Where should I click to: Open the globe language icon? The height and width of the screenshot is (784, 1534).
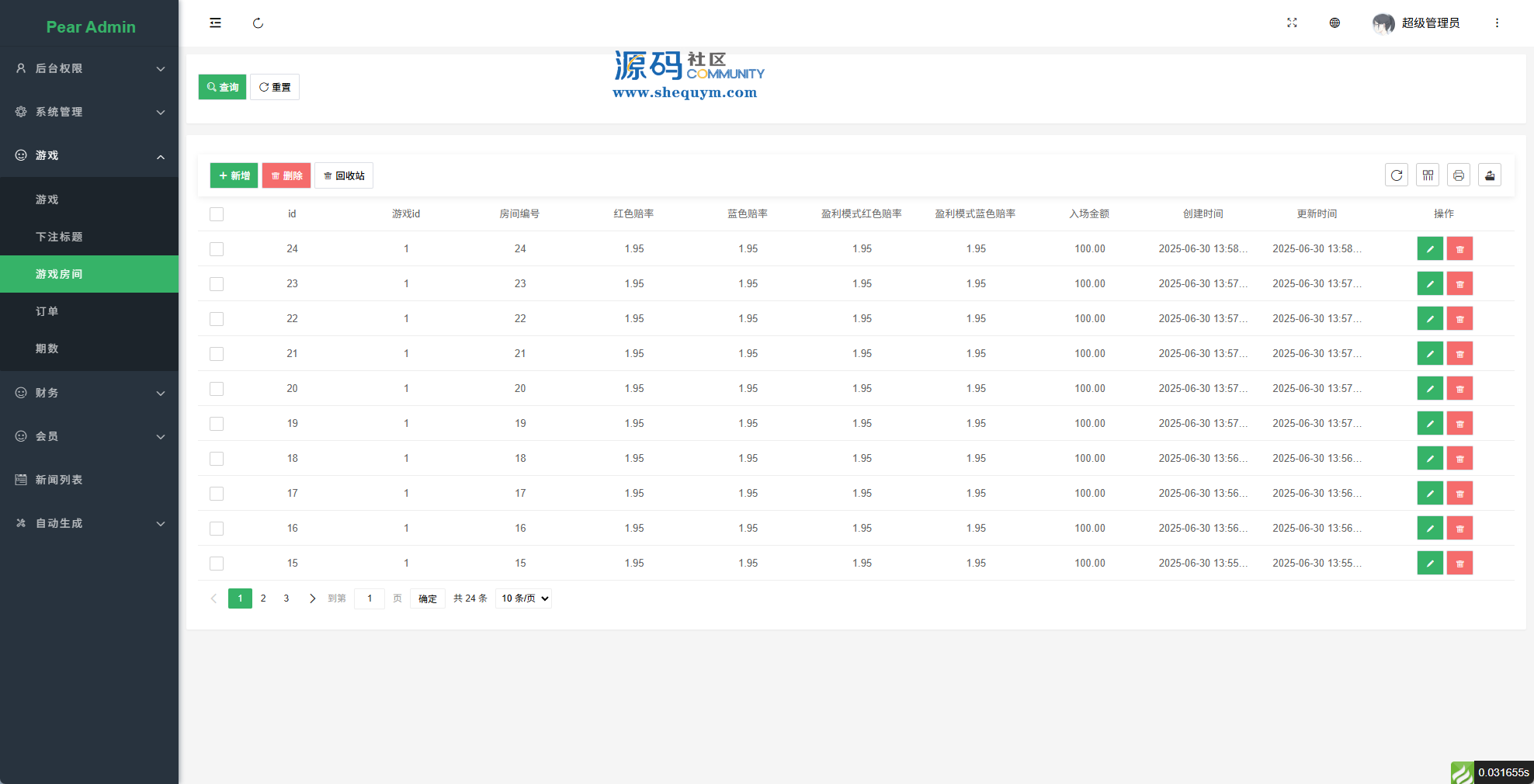point(1334,23)
